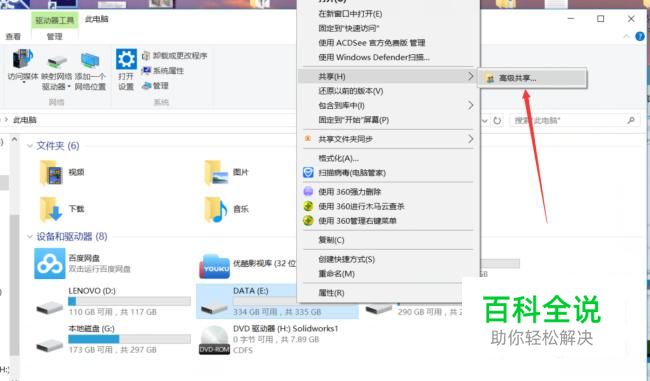This screenshot has height=381, width=650.
Task: Click the navigation pane scroll up arrow
Action: [x=15, y=140]
